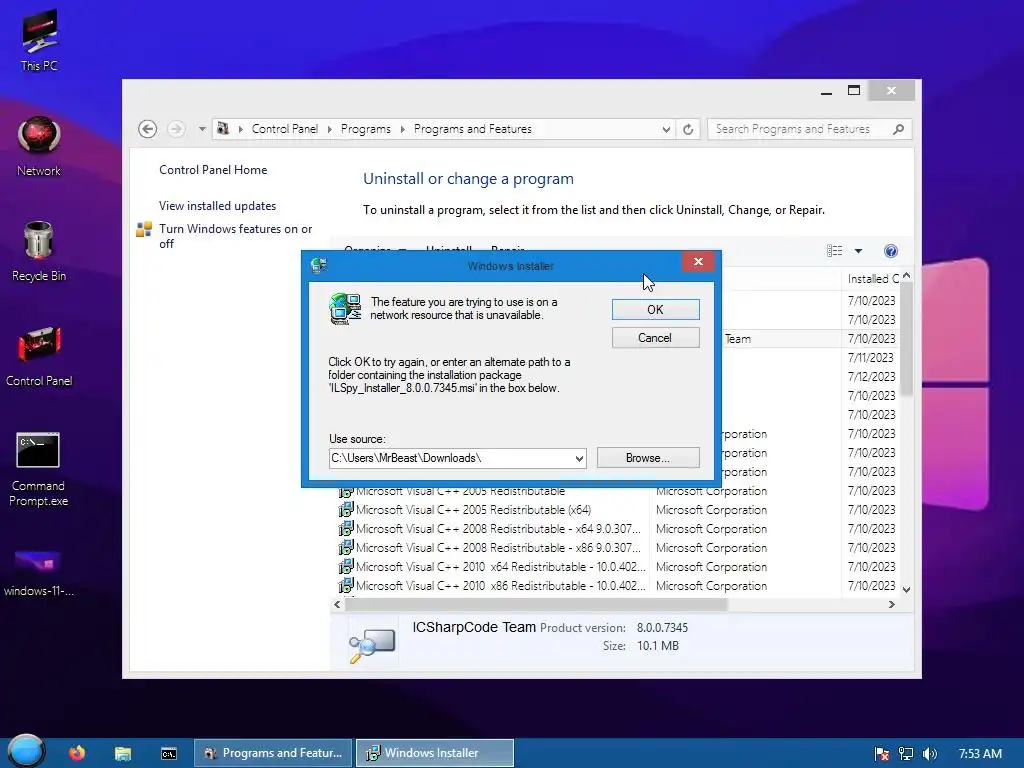The image size is (1024, 768).
Task: Open the Help question mark icon
Action: pos(891,251)
